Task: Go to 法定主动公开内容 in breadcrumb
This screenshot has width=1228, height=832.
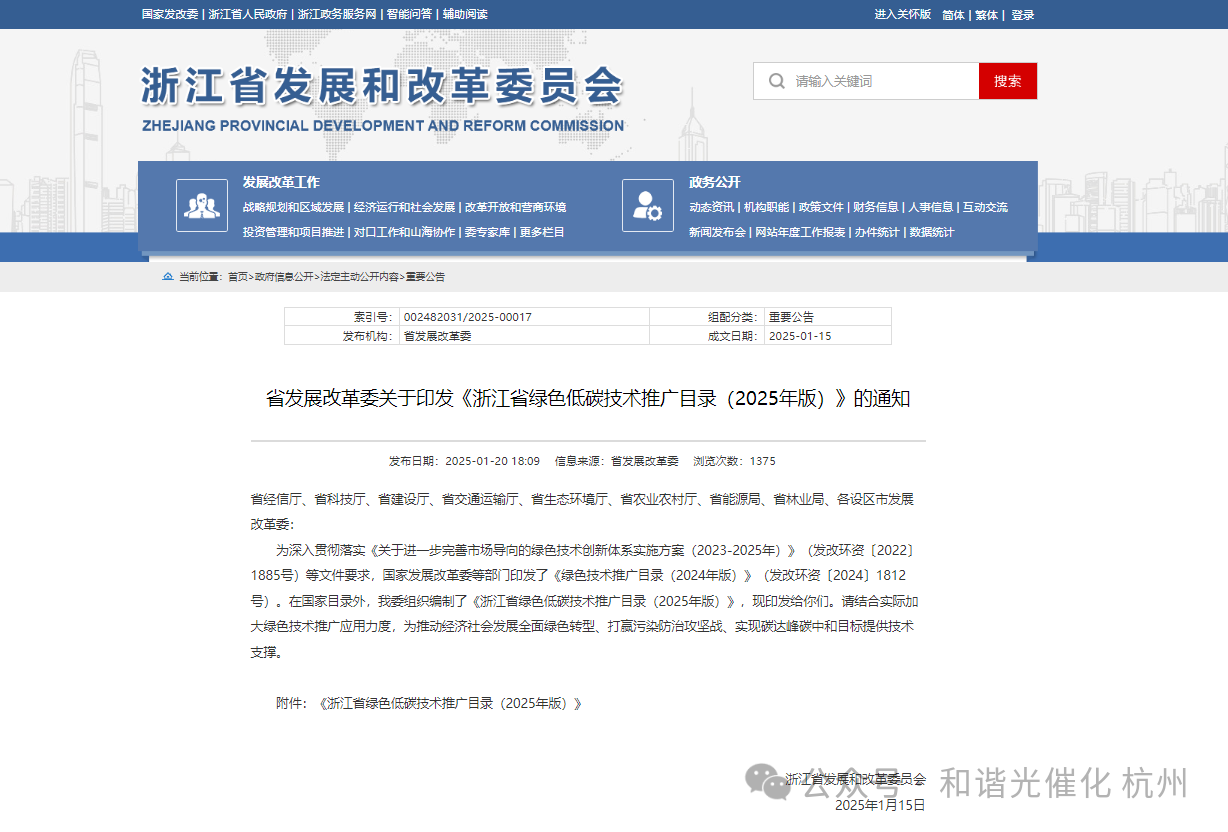Action: pyautogui.click(x=360, y=277)
